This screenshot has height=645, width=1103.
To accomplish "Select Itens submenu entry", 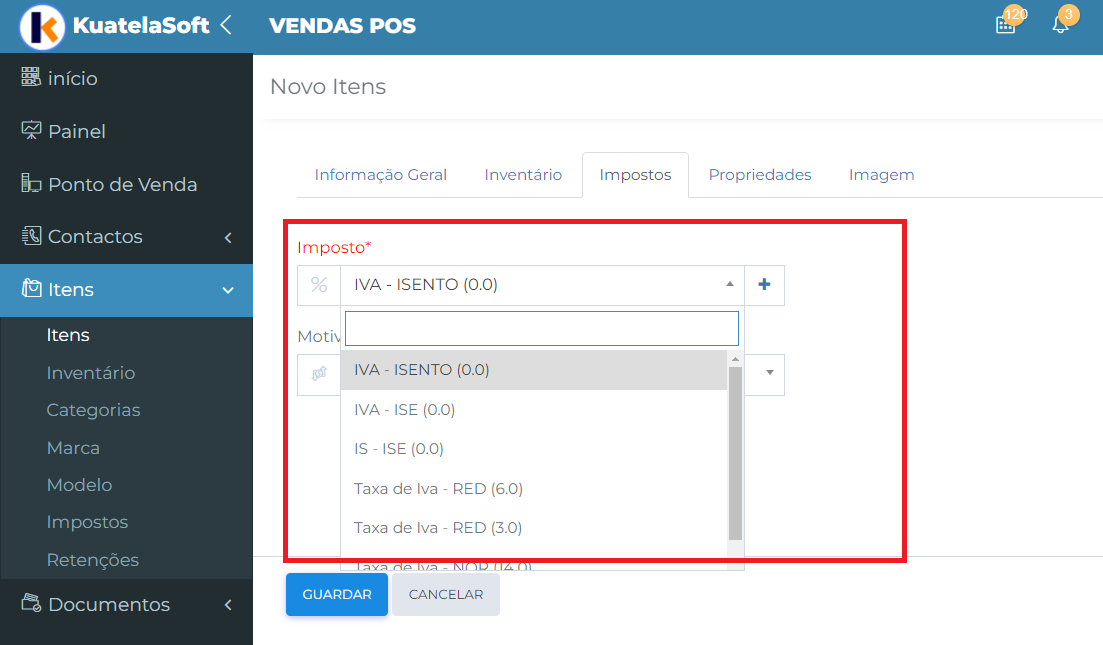I will (x=68, y=336).
